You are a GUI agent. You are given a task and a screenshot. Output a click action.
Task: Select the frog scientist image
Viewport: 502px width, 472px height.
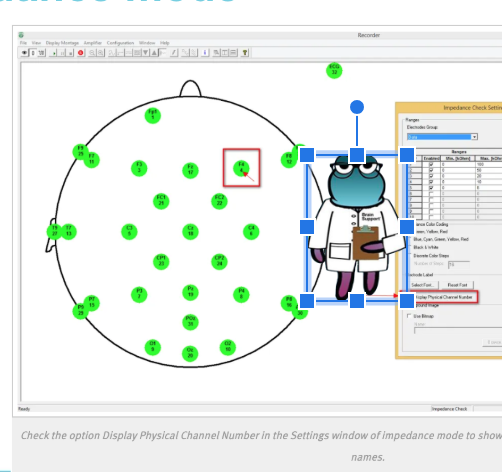pos(357,227)
